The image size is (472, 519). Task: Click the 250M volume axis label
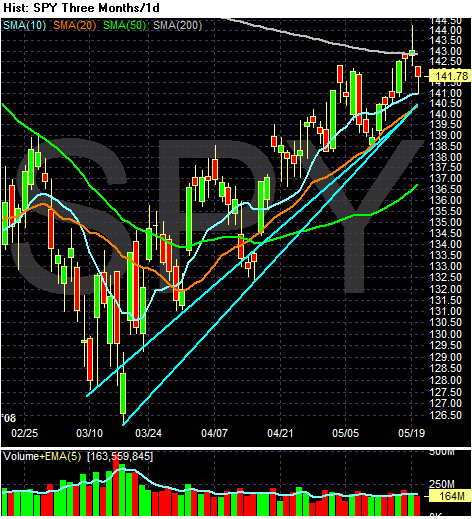pyautogui.click(x=442, y=484)
